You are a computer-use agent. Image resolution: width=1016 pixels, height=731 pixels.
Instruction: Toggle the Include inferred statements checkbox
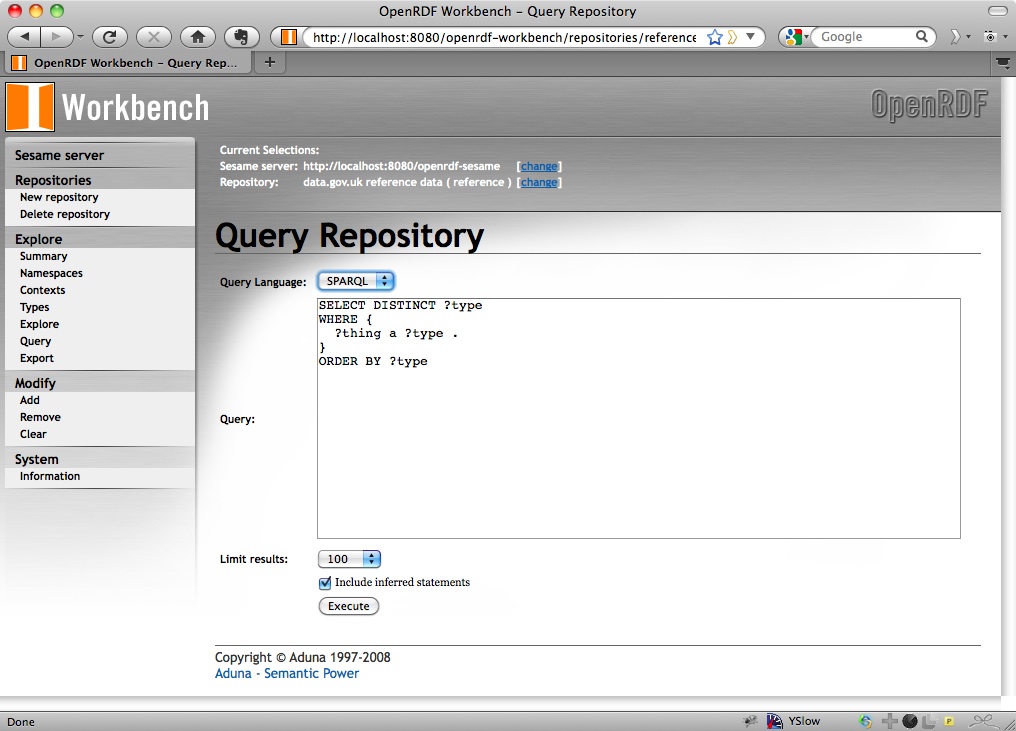(325, 583)
